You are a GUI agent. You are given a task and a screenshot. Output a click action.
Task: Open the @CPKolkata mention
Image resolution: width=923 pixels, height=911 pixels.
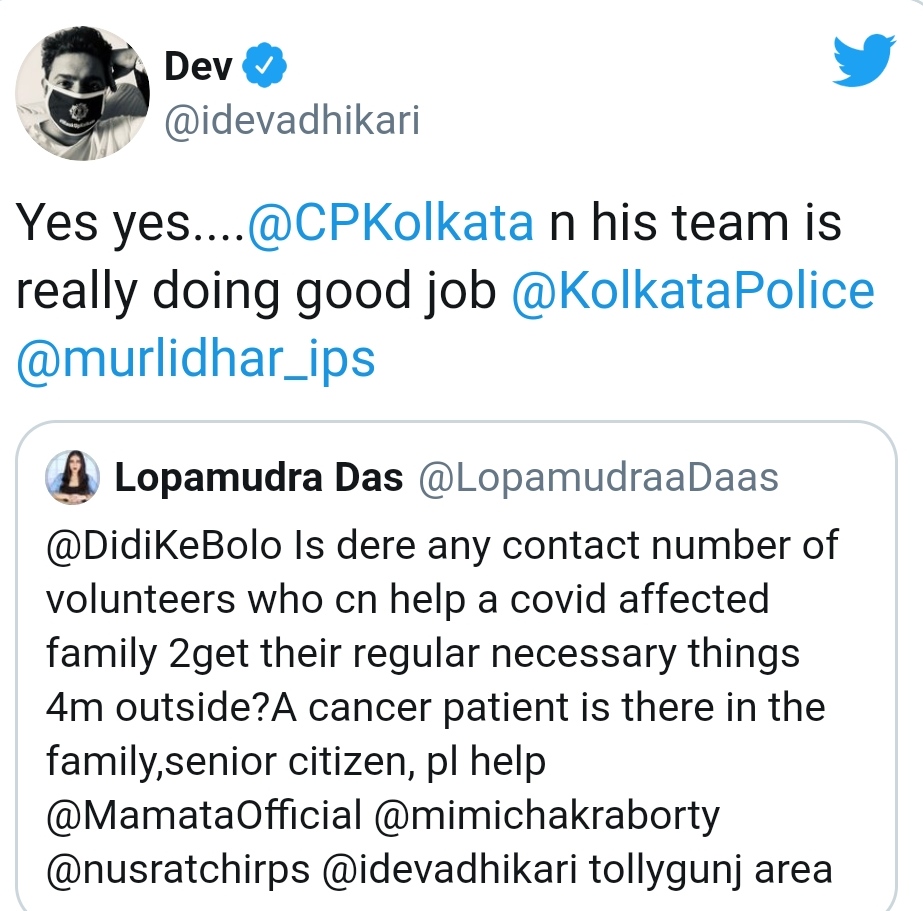point(390,224)
